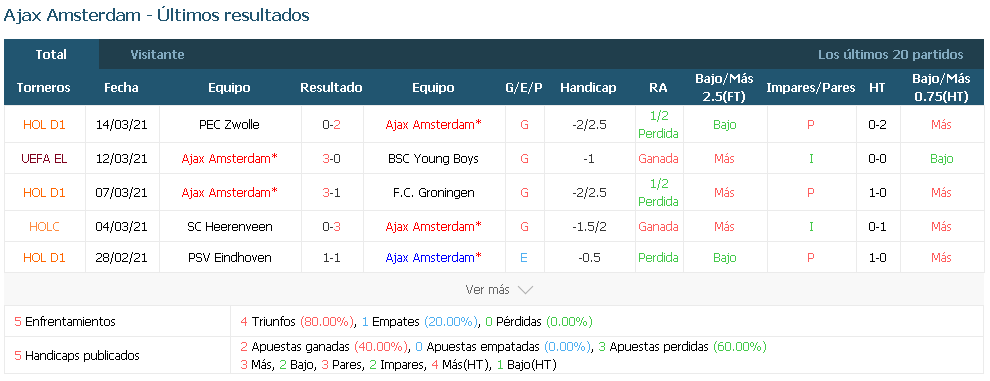This screenshot has width=990, height=381.
Task: Click the 3-1 result against F.C. Groningen
Action: 331,192
